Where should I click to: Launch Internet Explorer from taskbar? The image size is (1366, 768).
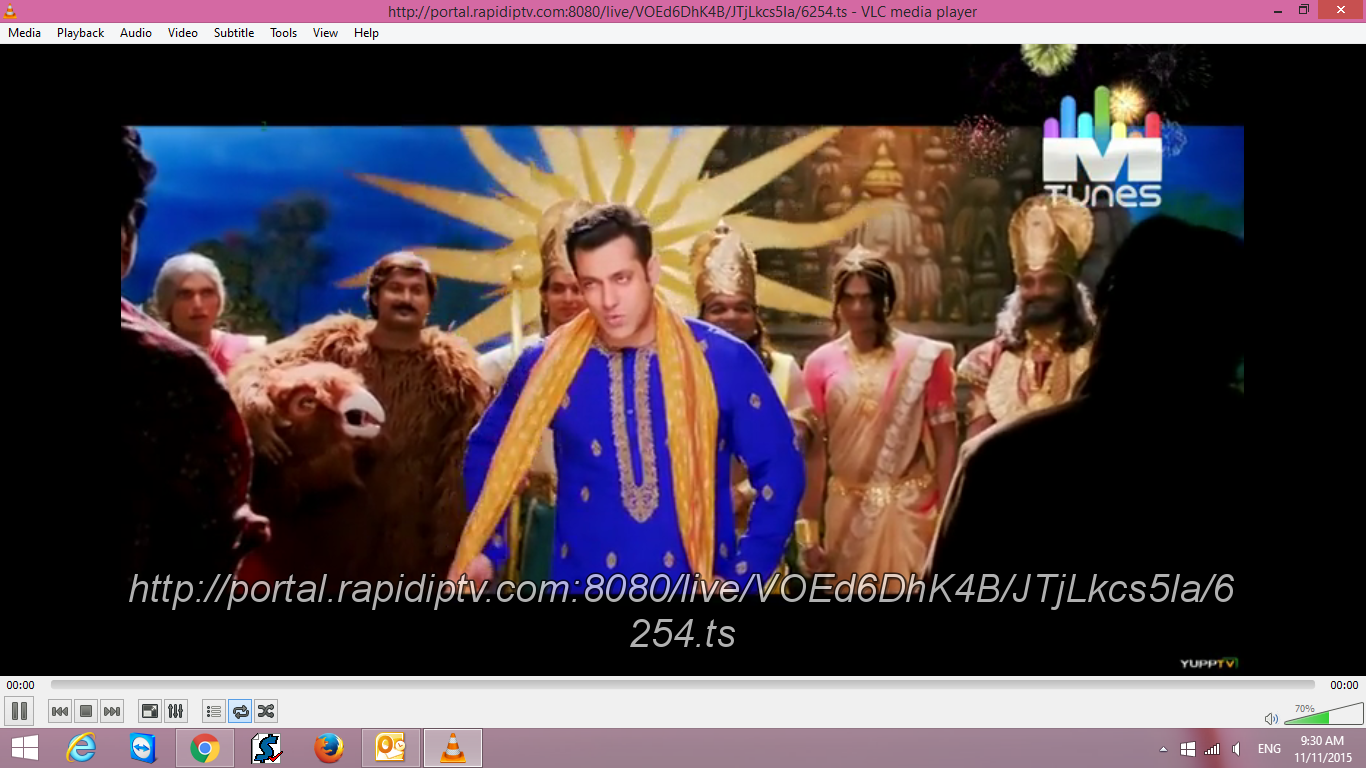pyautogui.click(x=80, y=748)
